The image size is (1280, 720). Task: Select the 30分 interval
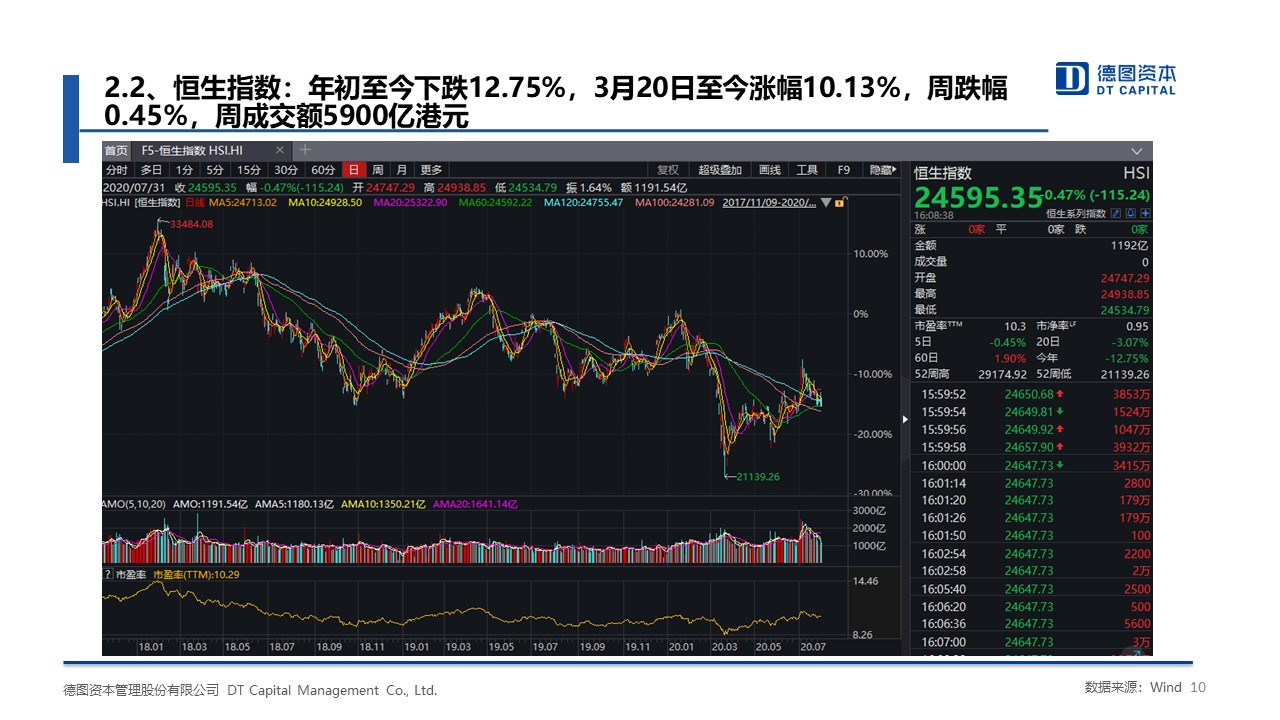(x=286, y=170)
